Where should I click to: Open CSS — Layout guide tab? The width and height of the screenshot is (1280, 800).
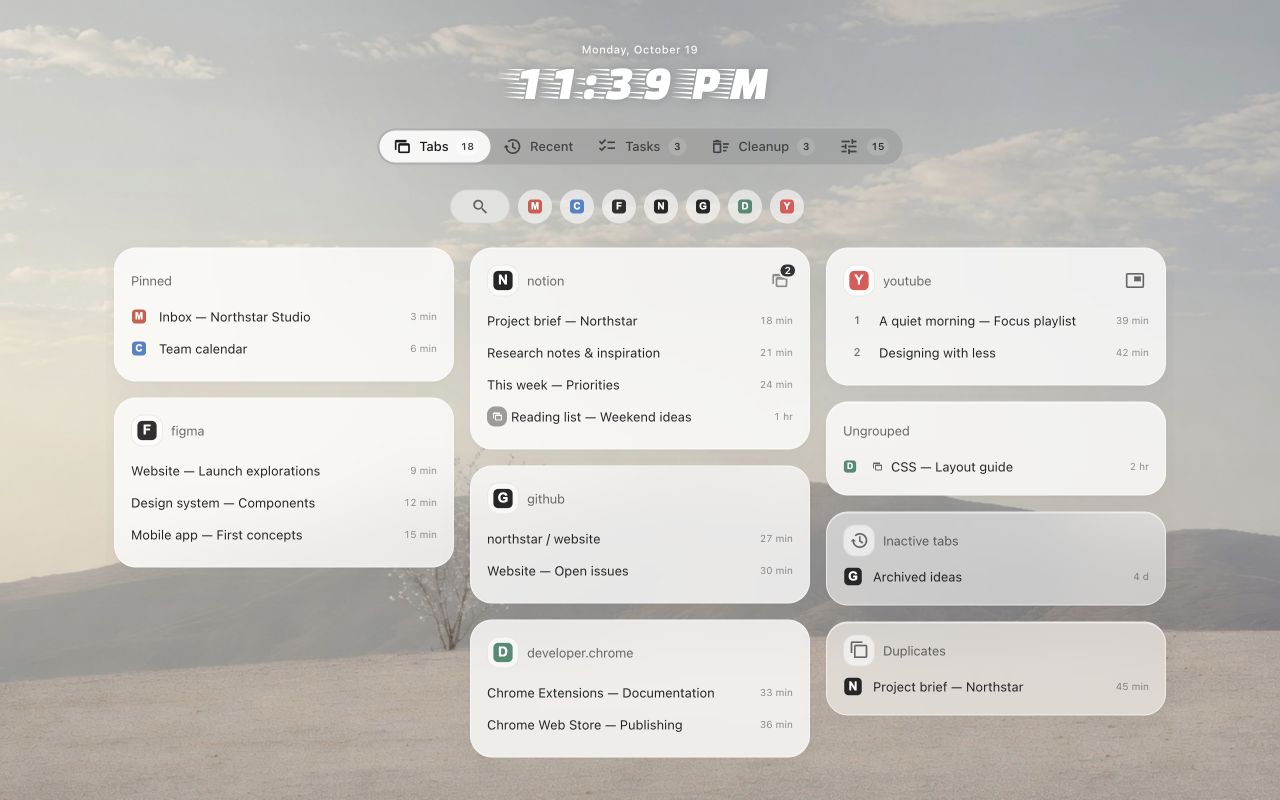click(x=996, y=467)
